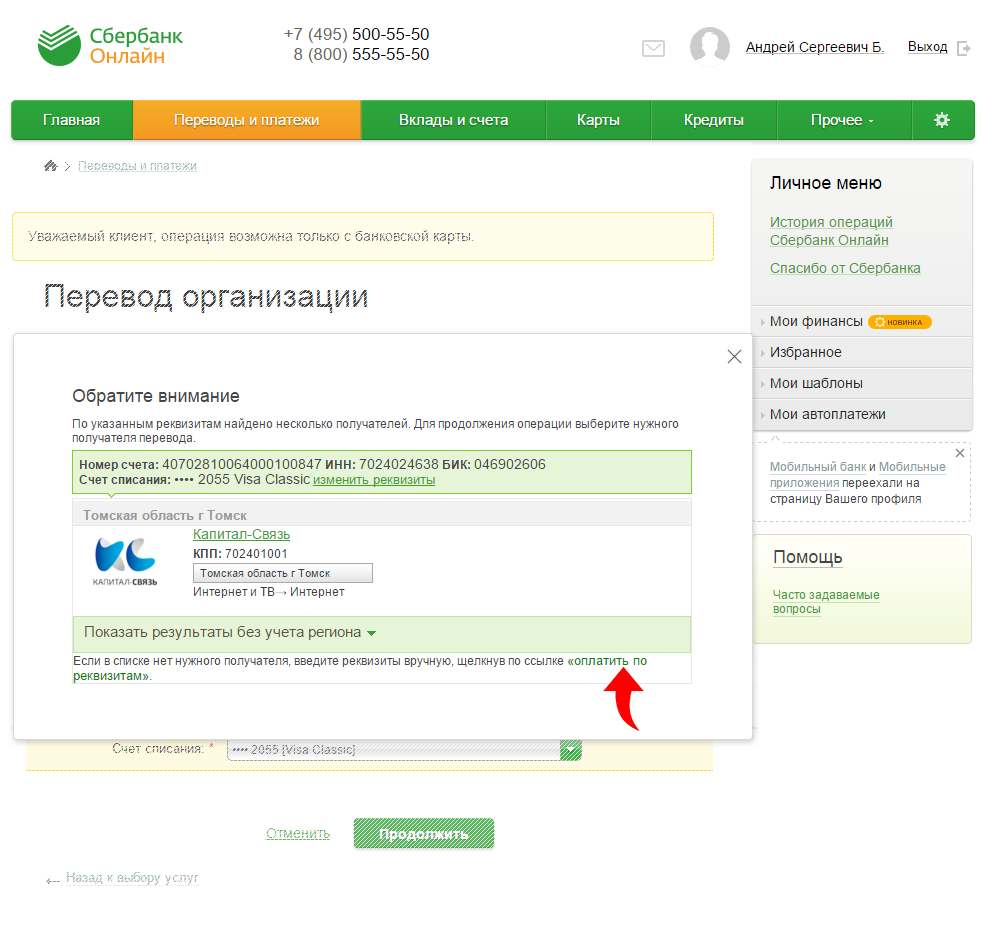Click the Продолжить button
988x932 pixels.
(424, 834)
